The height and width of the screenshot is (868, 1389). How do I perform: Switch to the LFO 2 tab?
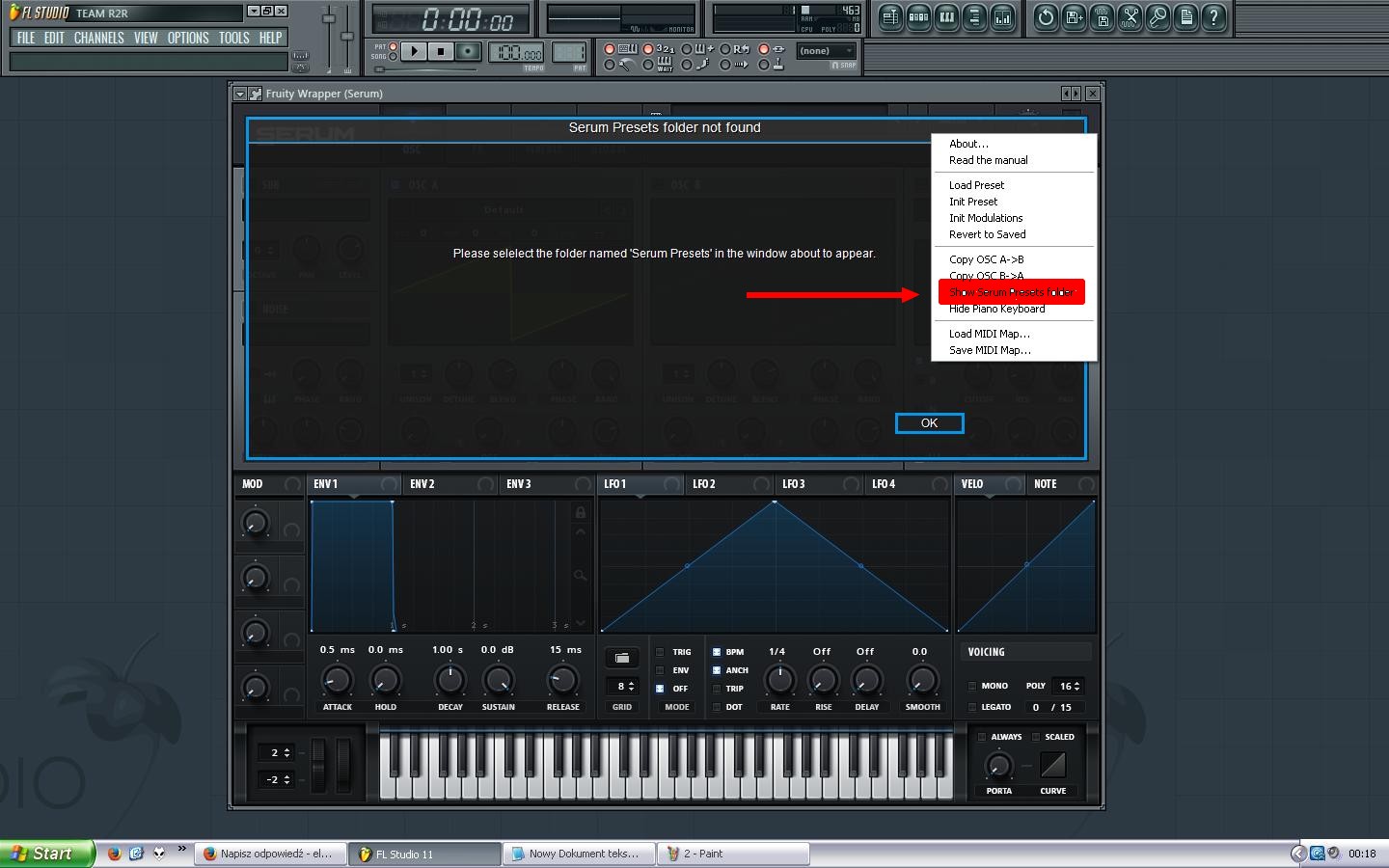click(x=730, y=484)
